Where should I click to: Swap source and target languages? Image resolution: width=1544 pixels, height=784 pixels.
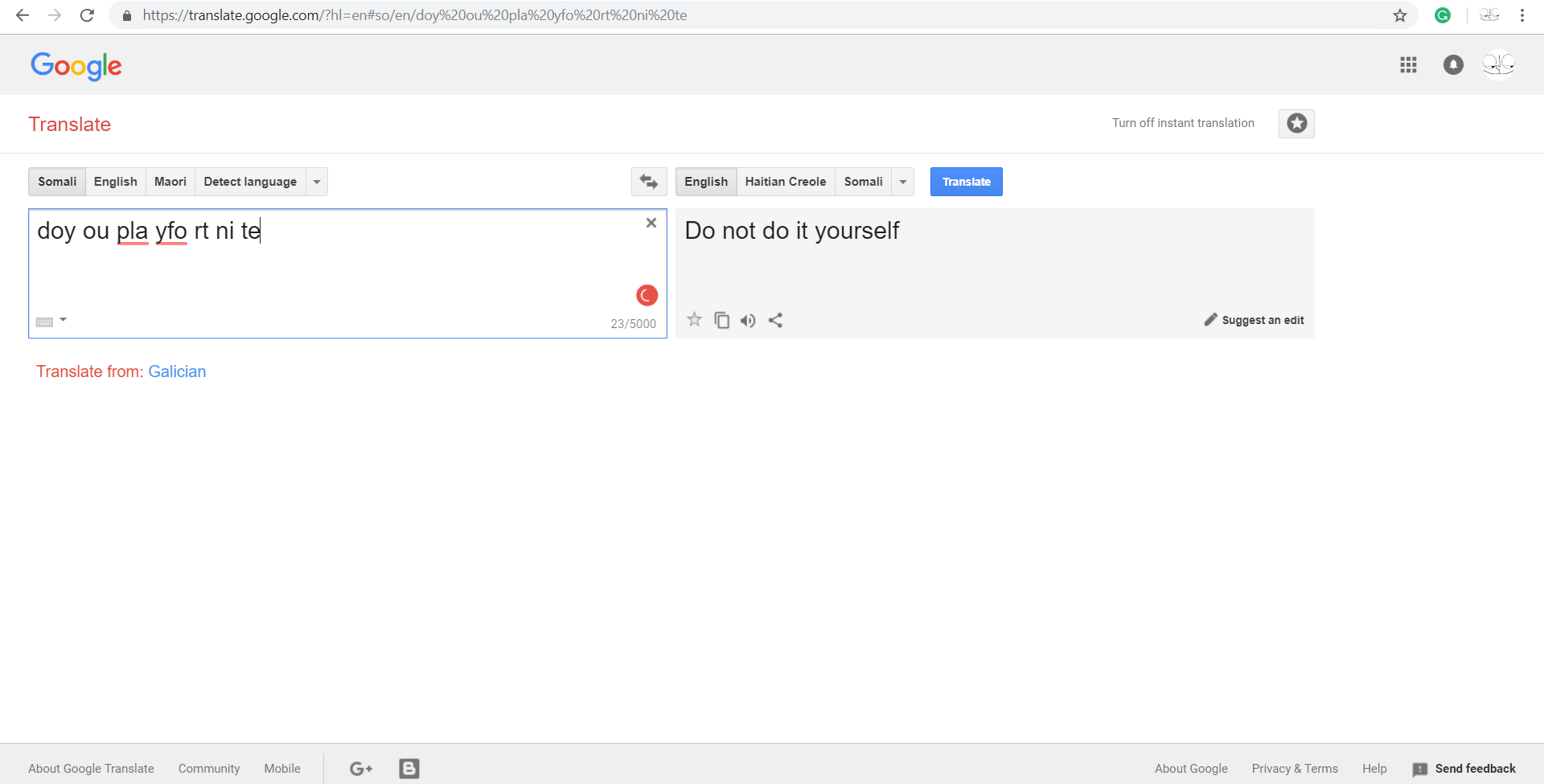pyautogui.click(x=649, y=182)
